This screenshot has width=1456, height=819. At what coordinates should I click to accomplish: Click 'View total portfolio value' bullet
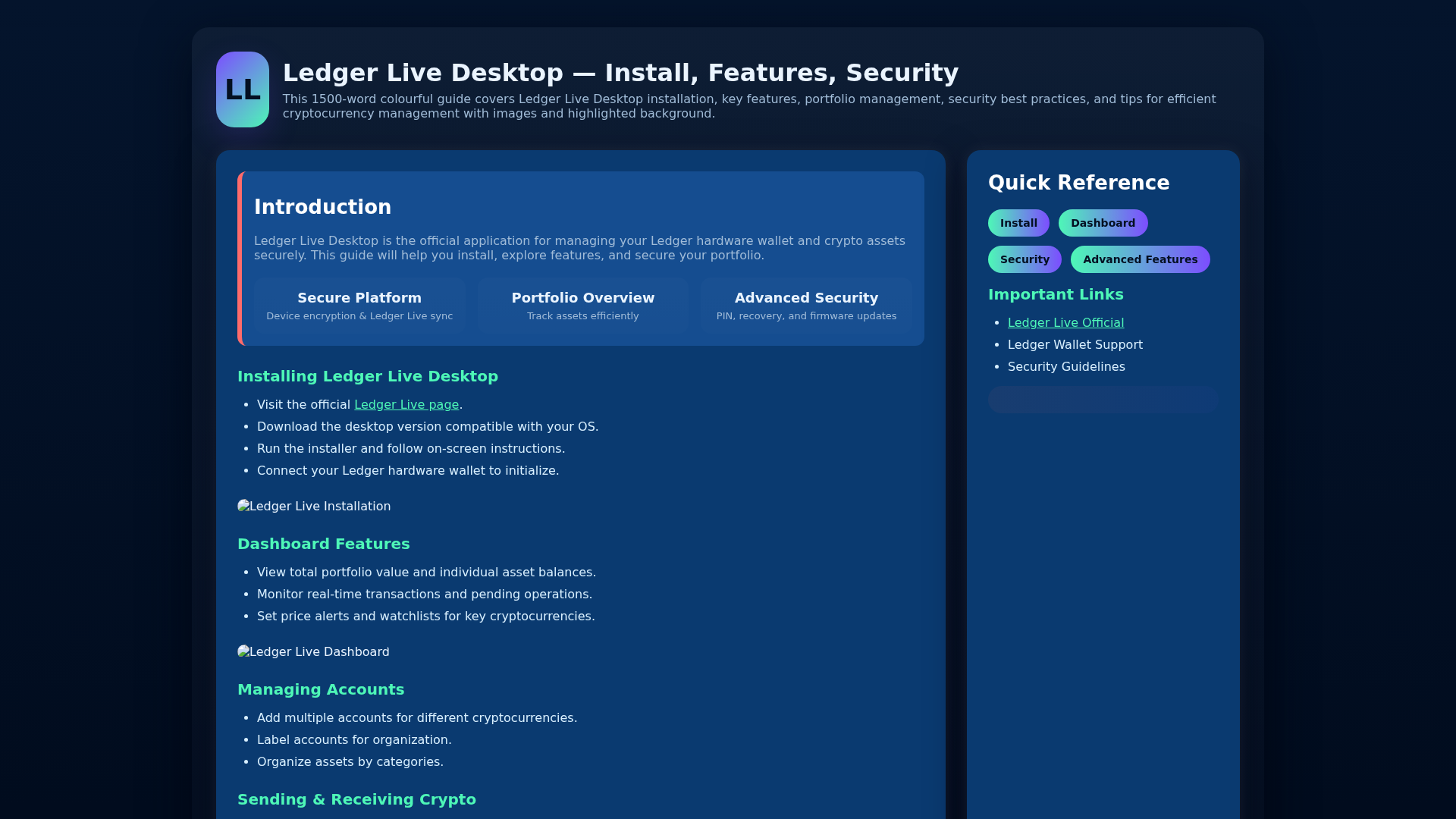pos(426,573)
